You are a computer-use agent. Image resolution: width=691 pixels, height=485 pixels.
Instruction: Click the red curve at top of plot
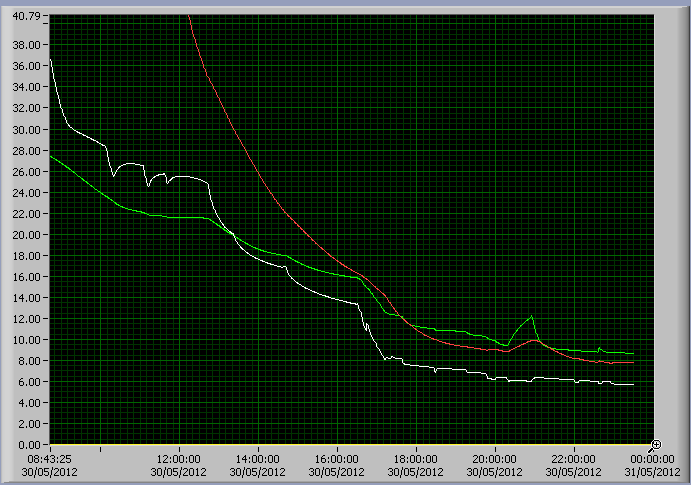click(x=190, y=20)
